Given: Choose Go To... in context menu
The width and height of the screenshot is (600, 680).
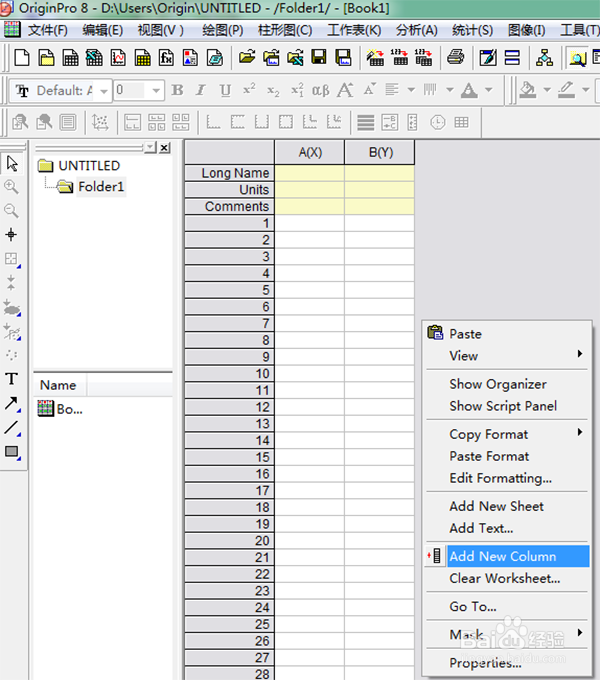Looking at the screenshot, I should click(x=507, y=606).
